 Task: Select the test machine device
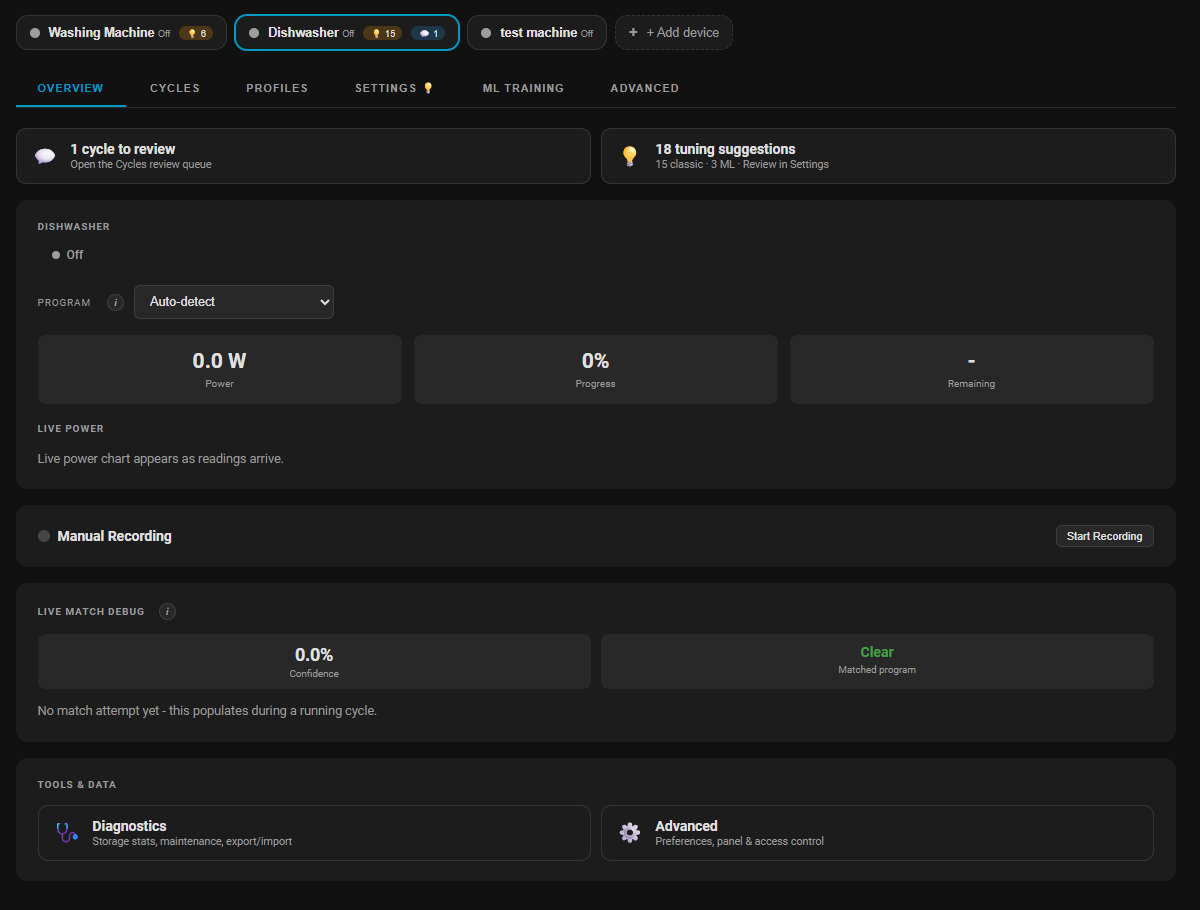pos(537,32)
